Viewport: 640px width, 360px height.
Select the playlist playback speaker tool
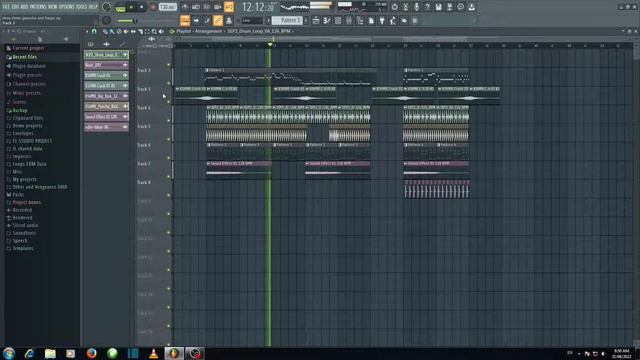161,31
